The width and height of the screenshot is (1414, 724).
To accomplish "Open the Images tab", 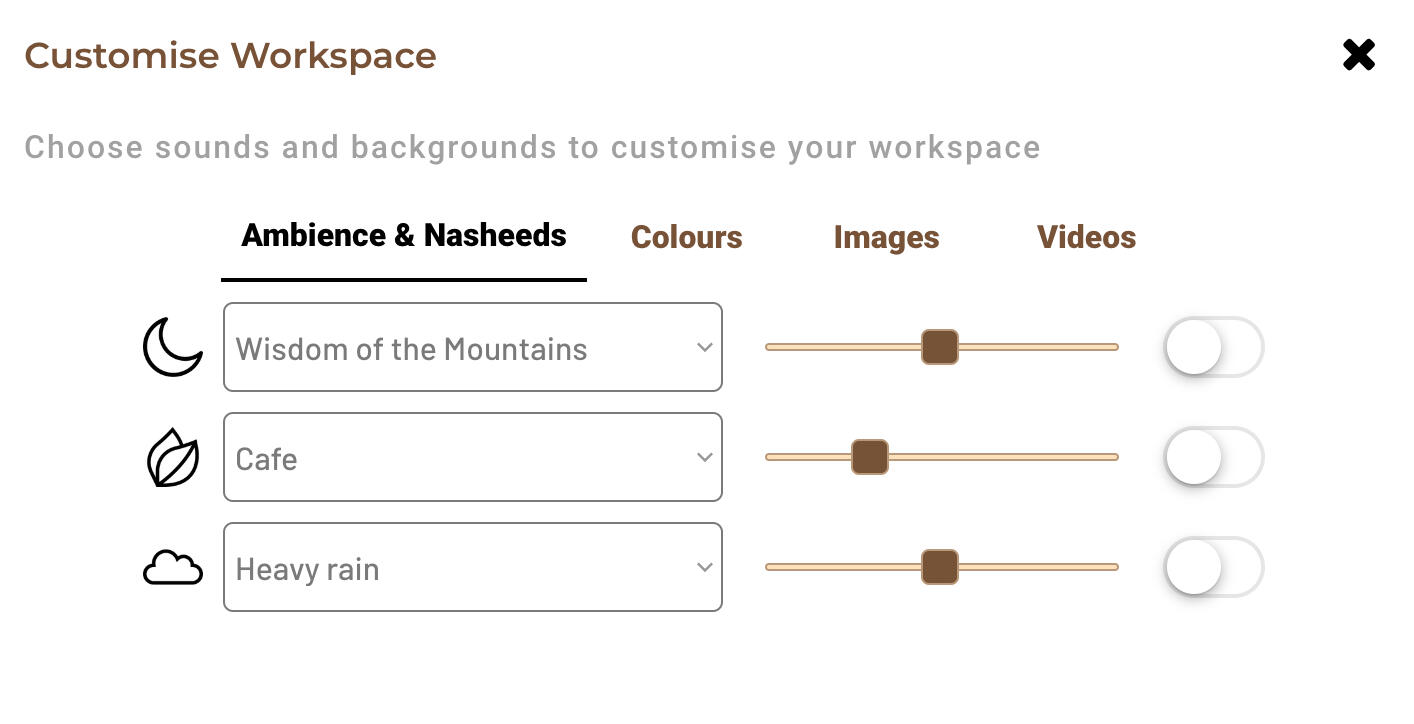I will coord(886,237).
